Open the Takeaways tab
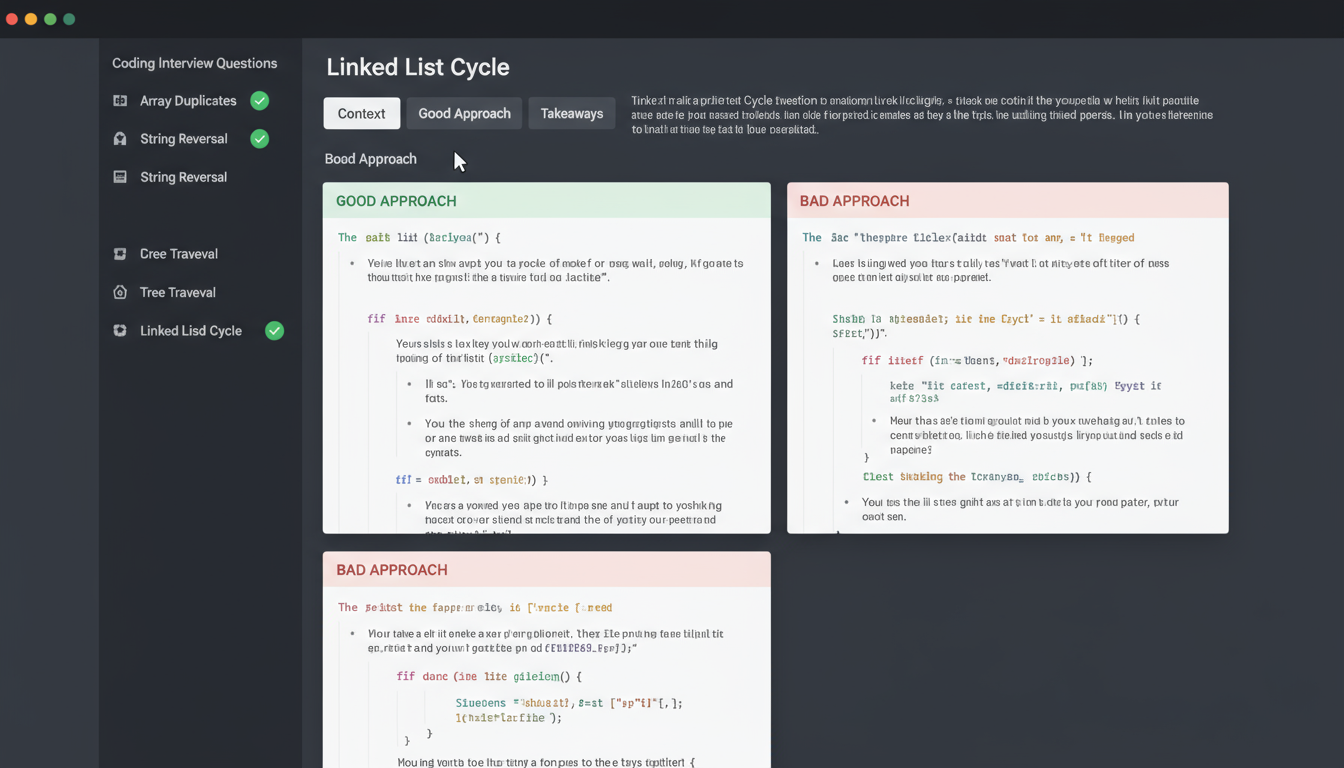Image resolution: width=1344 pixels, height=768 pixels. 571,113
